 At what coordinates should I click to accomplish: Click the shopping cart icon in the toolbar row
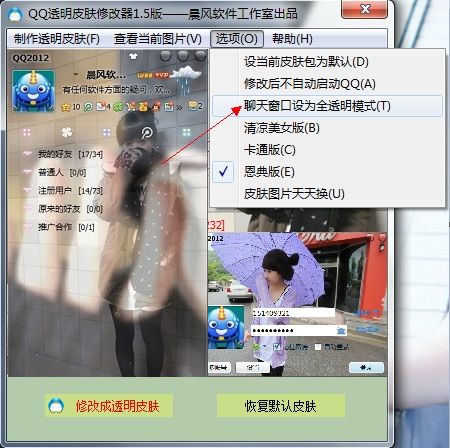click(131, 107)
